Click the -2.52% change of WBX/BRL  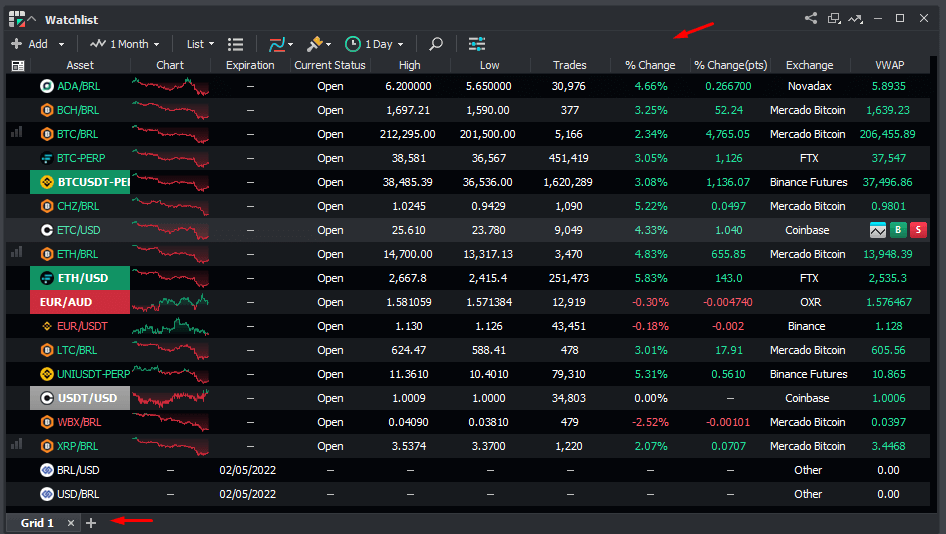pyautogui.click(x=650, y=422)
